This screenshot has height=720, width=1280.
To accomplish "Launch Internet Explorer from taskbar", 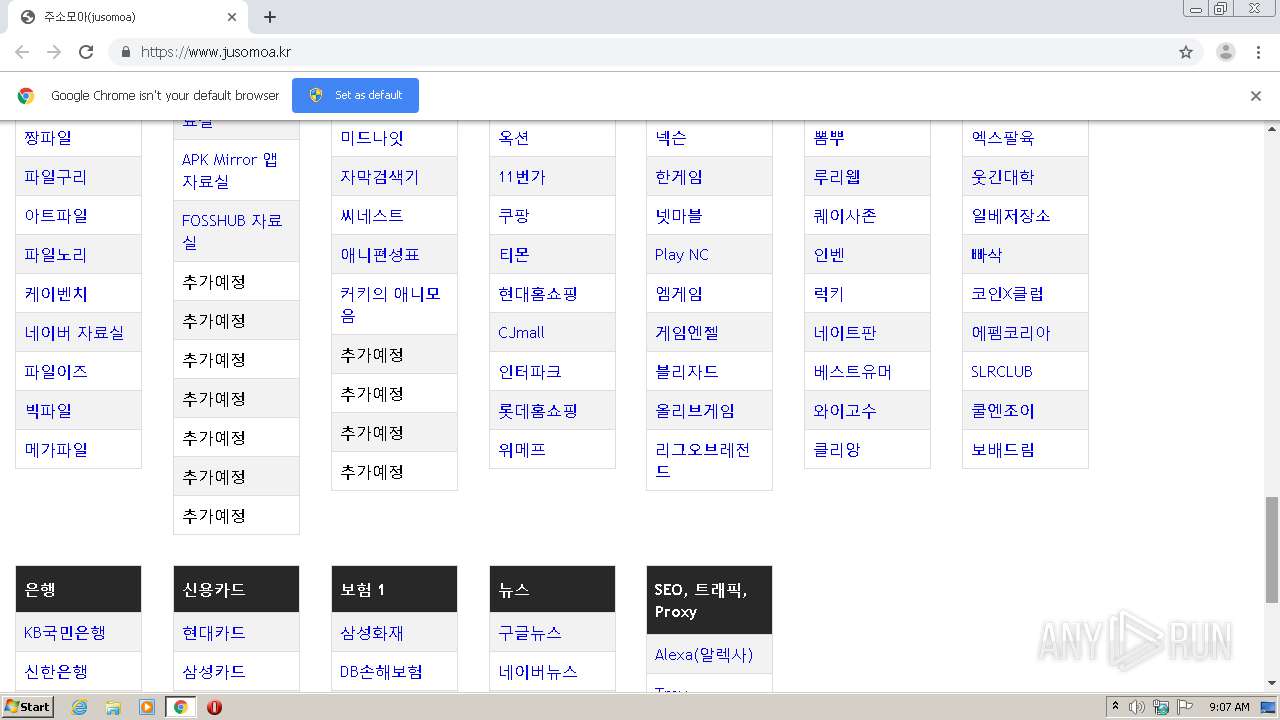I will tap(79, 707).
